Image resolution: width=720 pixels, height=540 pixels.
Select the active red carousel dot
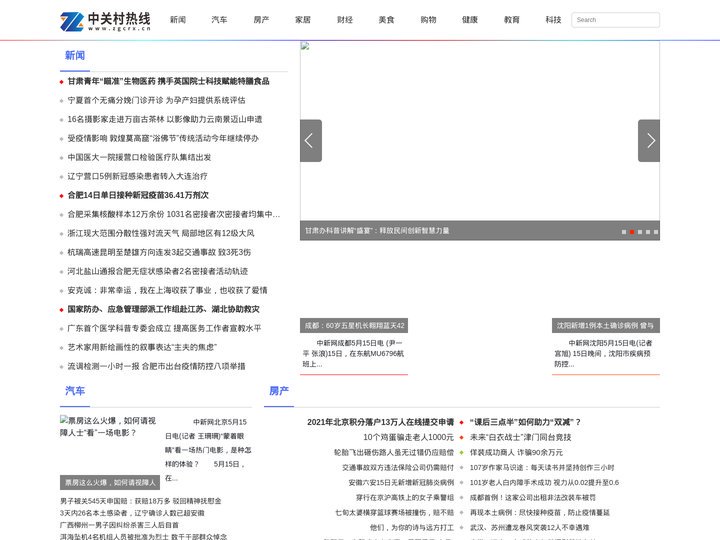coord(632,232)
